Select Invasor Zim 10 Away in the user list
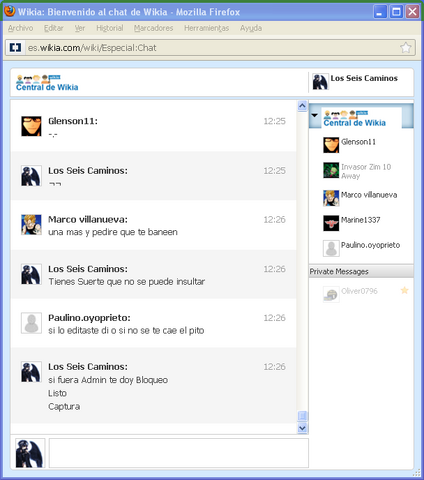Viewport: 424px width, 480px height. click(x=366, y=171)
